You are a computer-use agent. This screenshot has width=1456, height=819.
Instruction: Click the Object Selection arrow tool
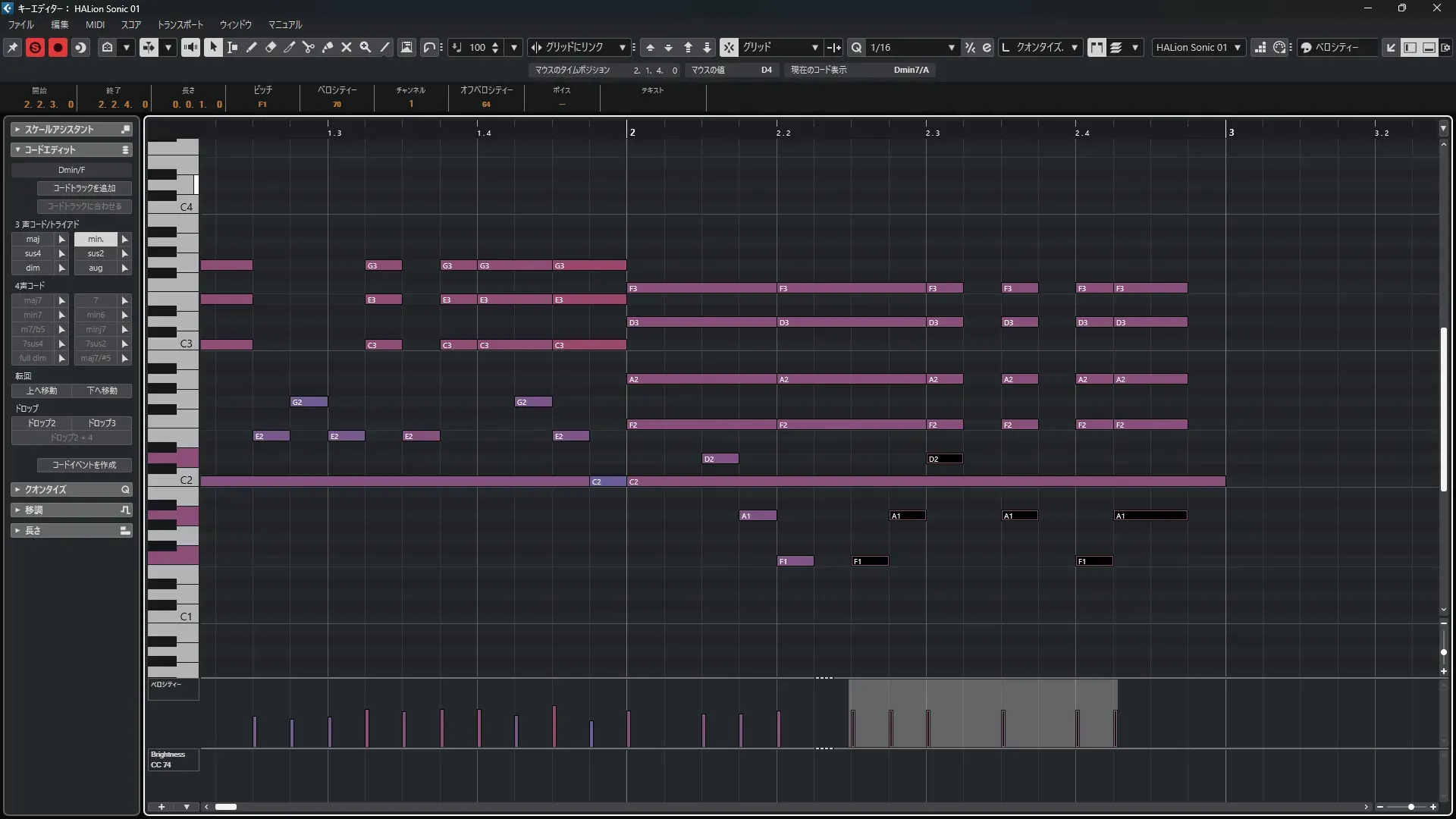(x=213, y=47)
